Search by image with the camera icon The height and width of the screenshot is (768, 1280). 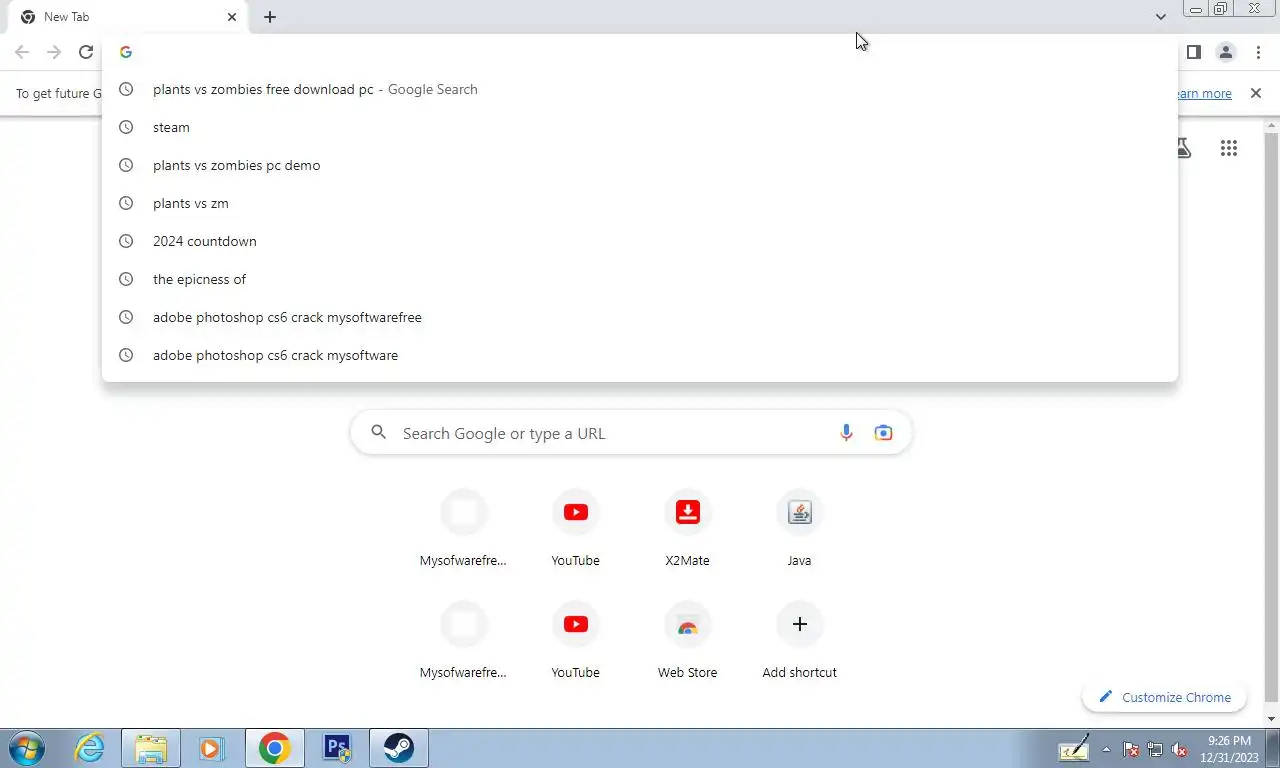883,433
